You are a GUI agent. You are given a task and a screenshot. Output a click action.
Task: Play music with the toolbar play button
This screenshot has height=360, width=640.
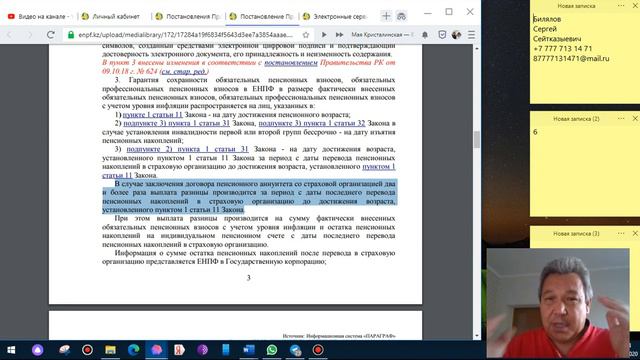[x=324, y=35]
